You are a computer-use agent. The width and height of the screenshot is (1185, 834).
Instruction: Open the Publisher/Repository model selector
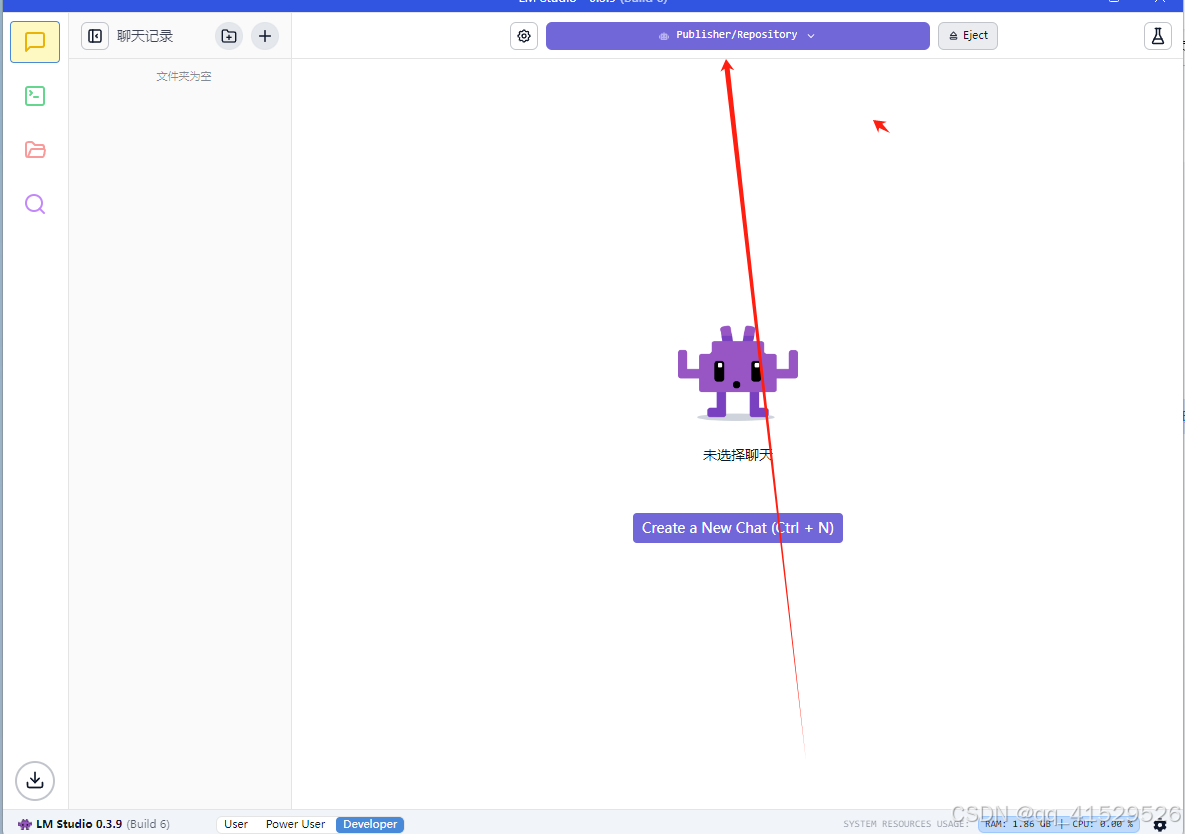[738, 36]
